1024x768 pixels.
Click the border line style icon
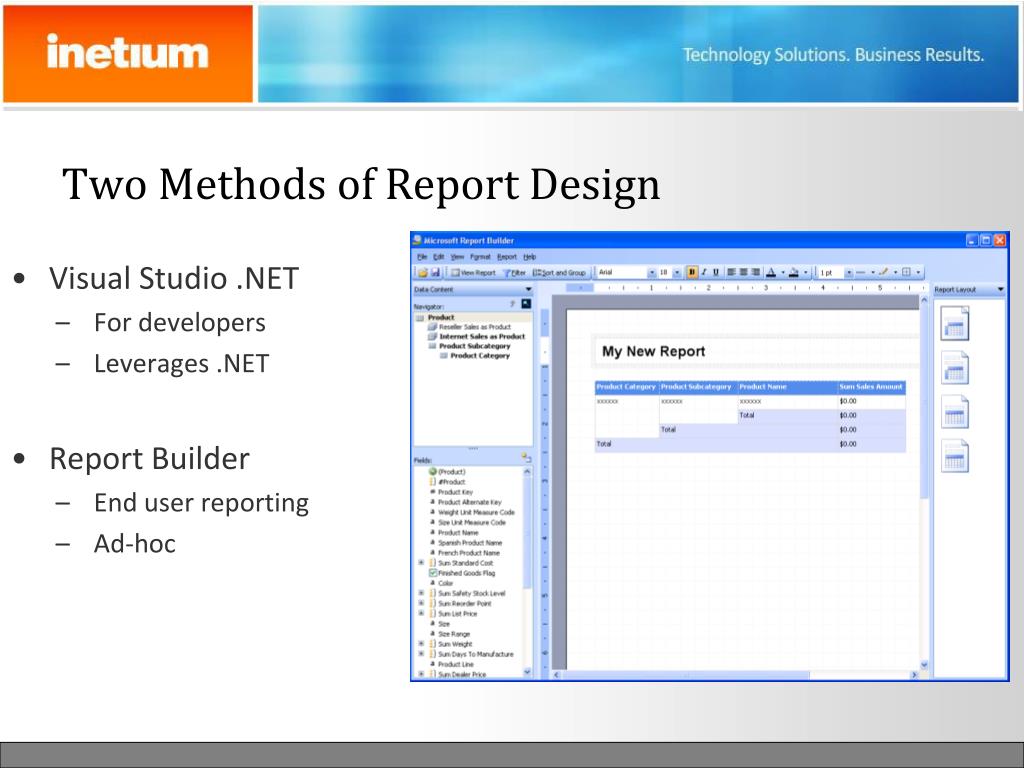coord(860,272)
